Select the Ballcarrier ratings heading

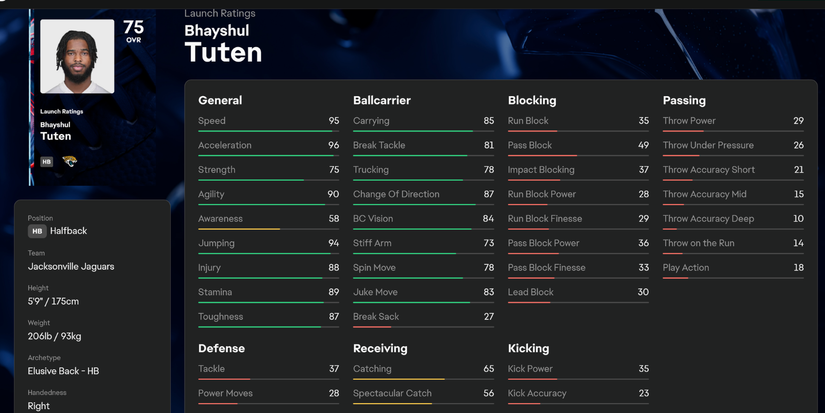(x=382, y=100)
